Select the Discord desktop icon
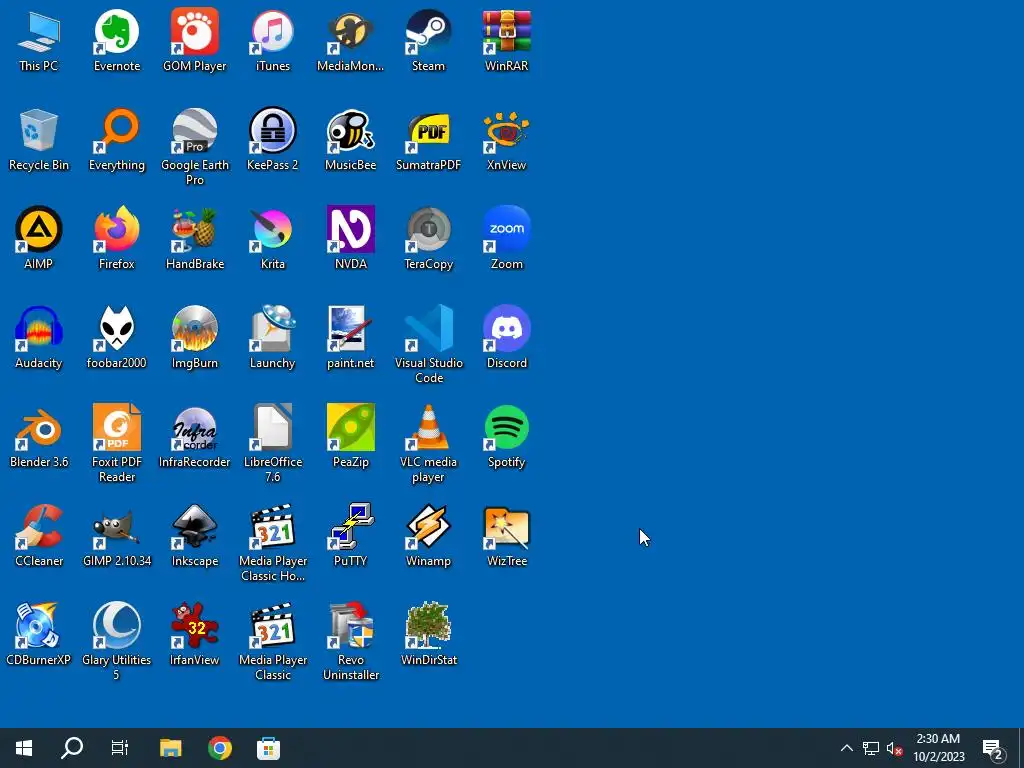Screen dimensions: 1024x768 click(x=507, y=328)
